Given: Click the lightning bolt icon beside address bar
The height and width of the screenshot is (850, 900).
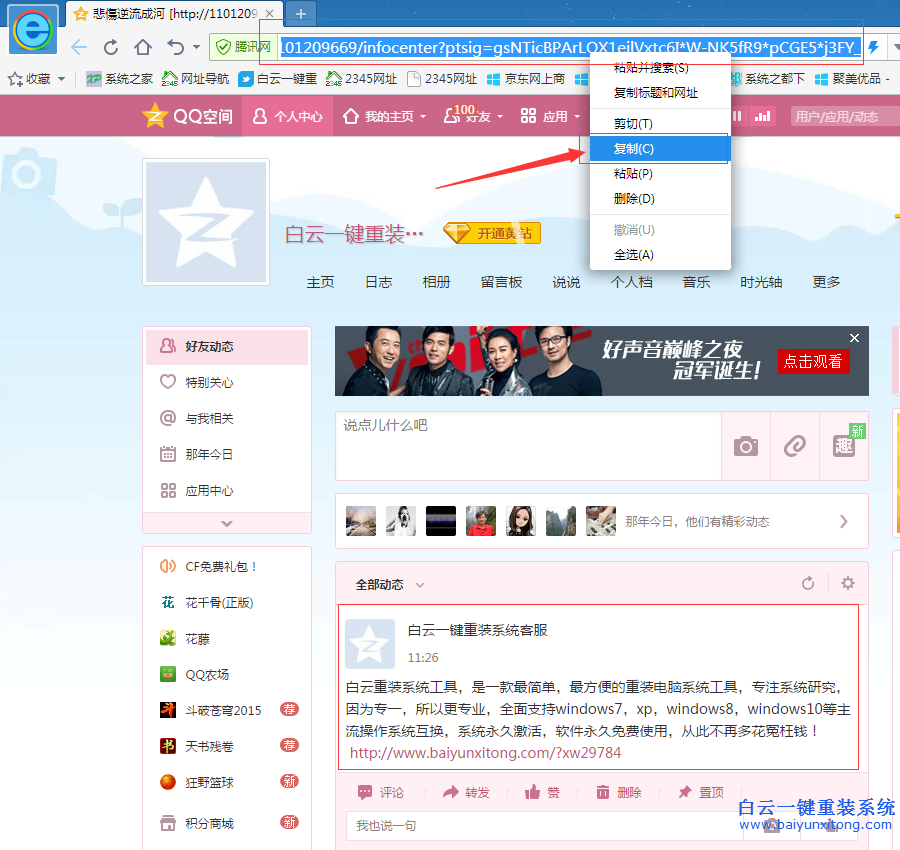Looking at the screenshot, I should point(871,47).
